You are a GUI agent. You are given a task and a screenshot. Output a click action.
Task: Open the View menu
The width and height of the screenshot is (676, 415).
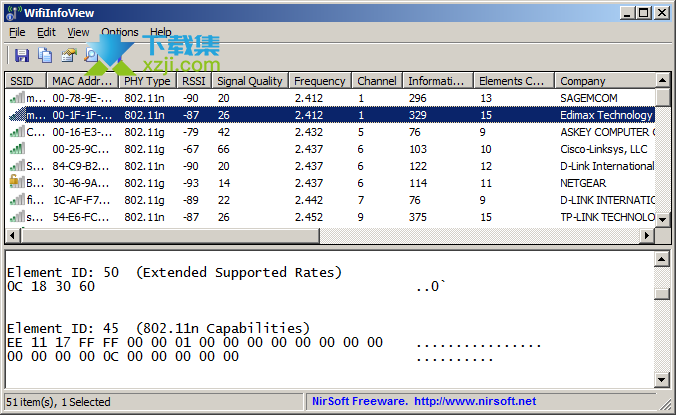[x=78, y=32]
